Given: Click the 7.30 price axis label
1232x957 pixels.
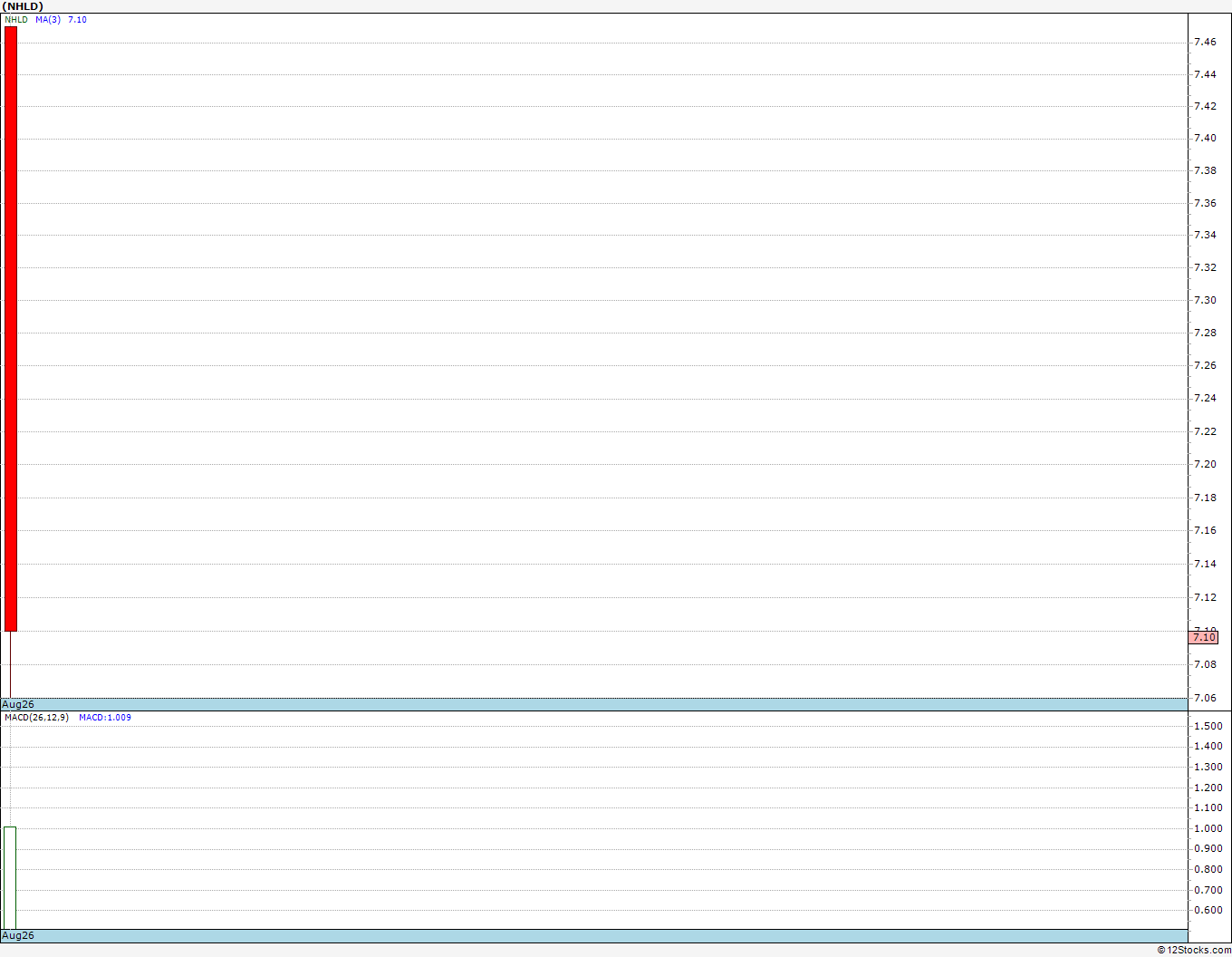Looking at the screenshot, I should (1205, 300).
